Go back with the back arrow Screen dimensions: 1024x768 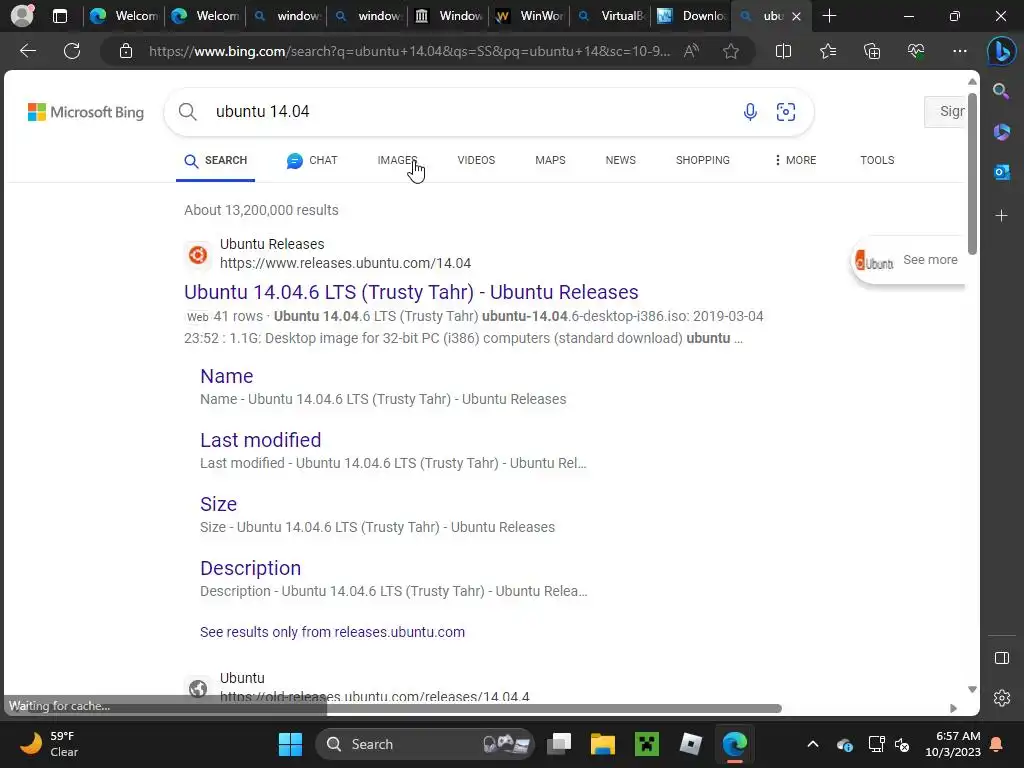27,51
